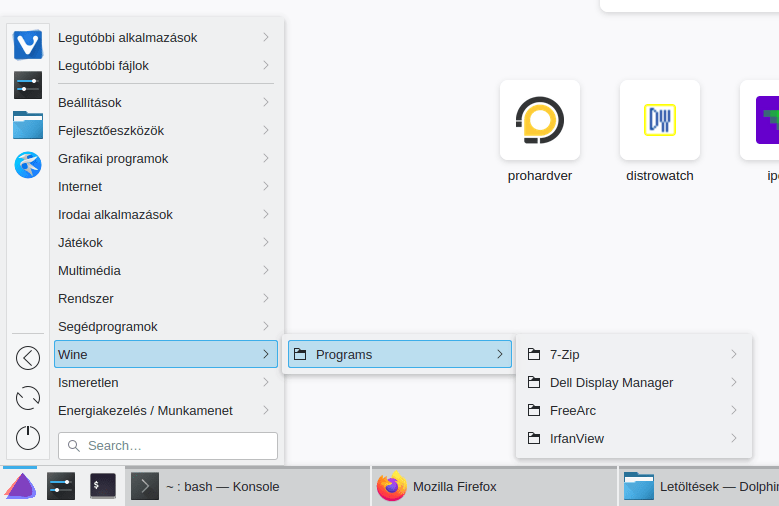
Task: Expand chevron on IrfanView row
Action: click(x=734, y=438)
